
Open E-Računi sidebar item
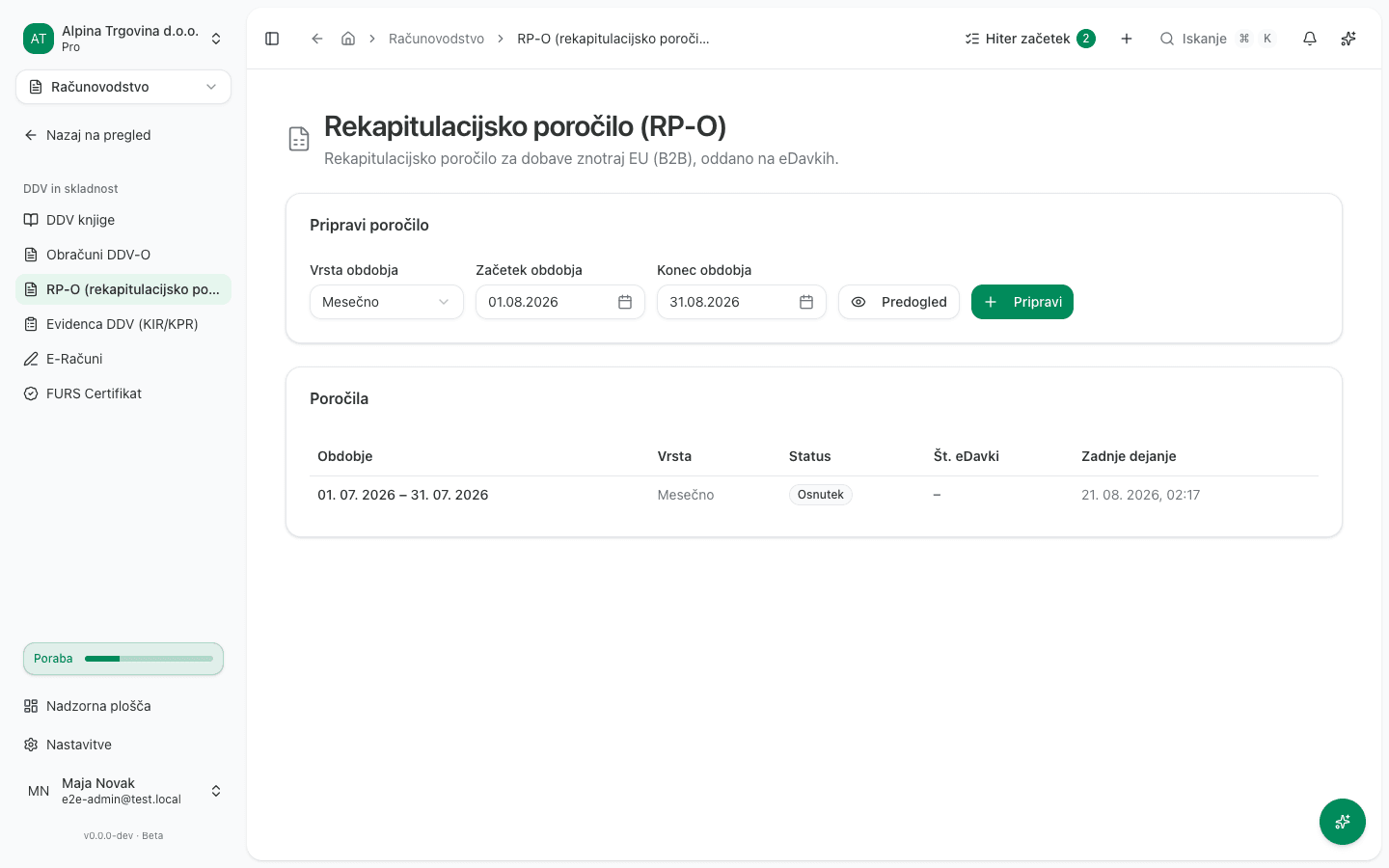click(123, 359)
